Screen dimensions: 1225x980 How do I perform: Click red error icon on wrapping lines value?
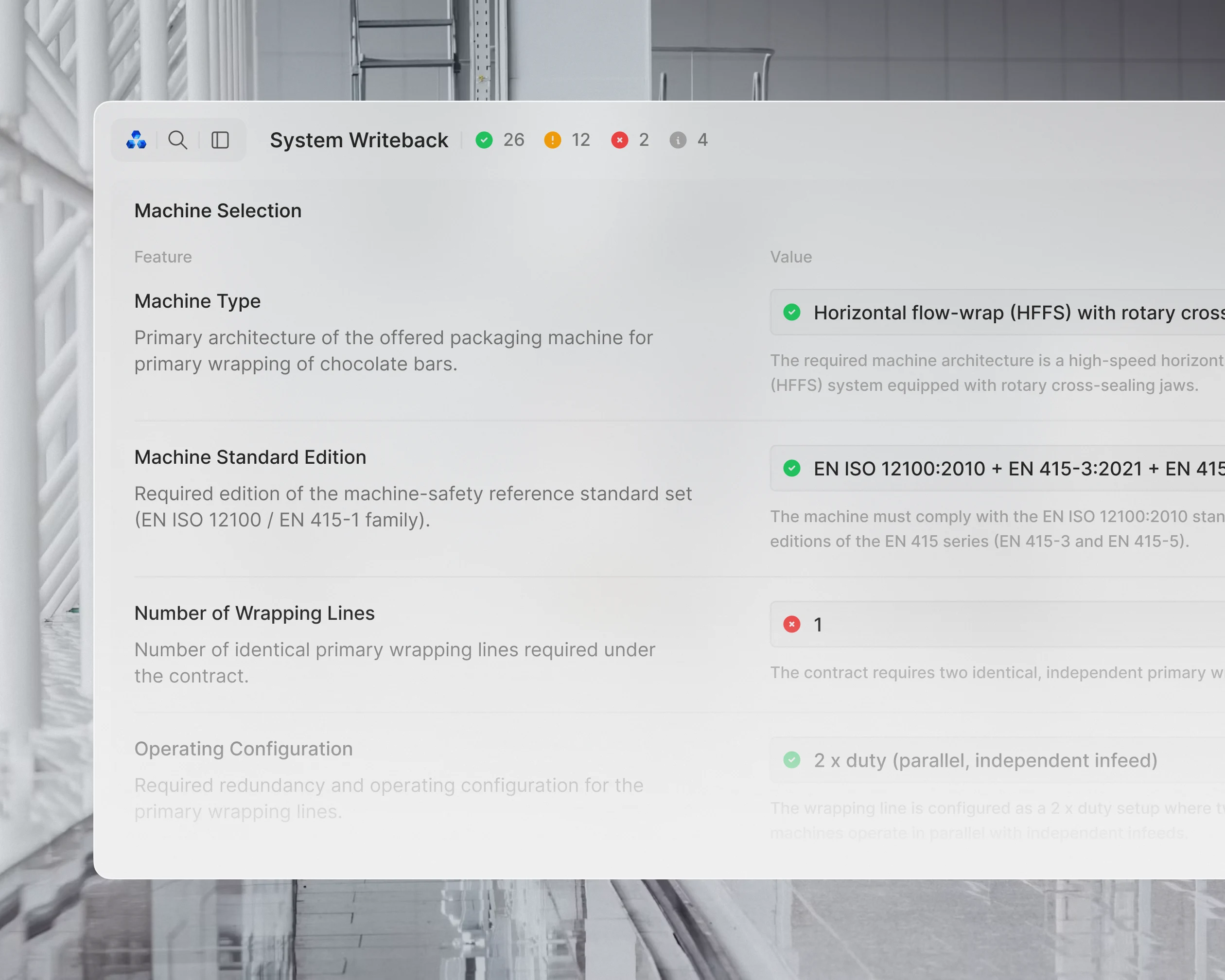(x=791, y=624)
